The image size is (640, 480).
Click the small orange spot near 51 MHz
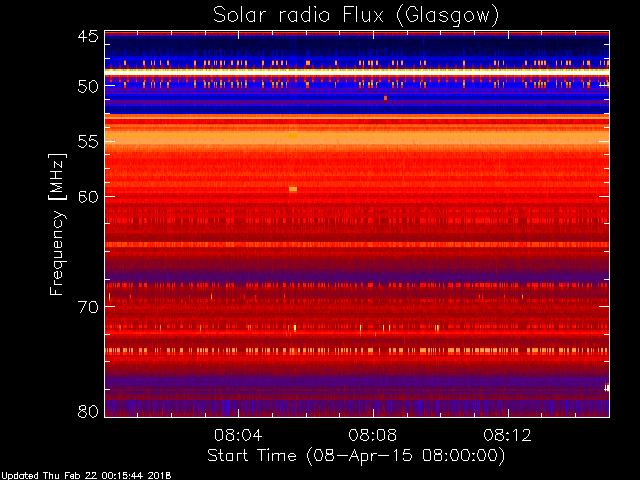[x=385, y=98]
